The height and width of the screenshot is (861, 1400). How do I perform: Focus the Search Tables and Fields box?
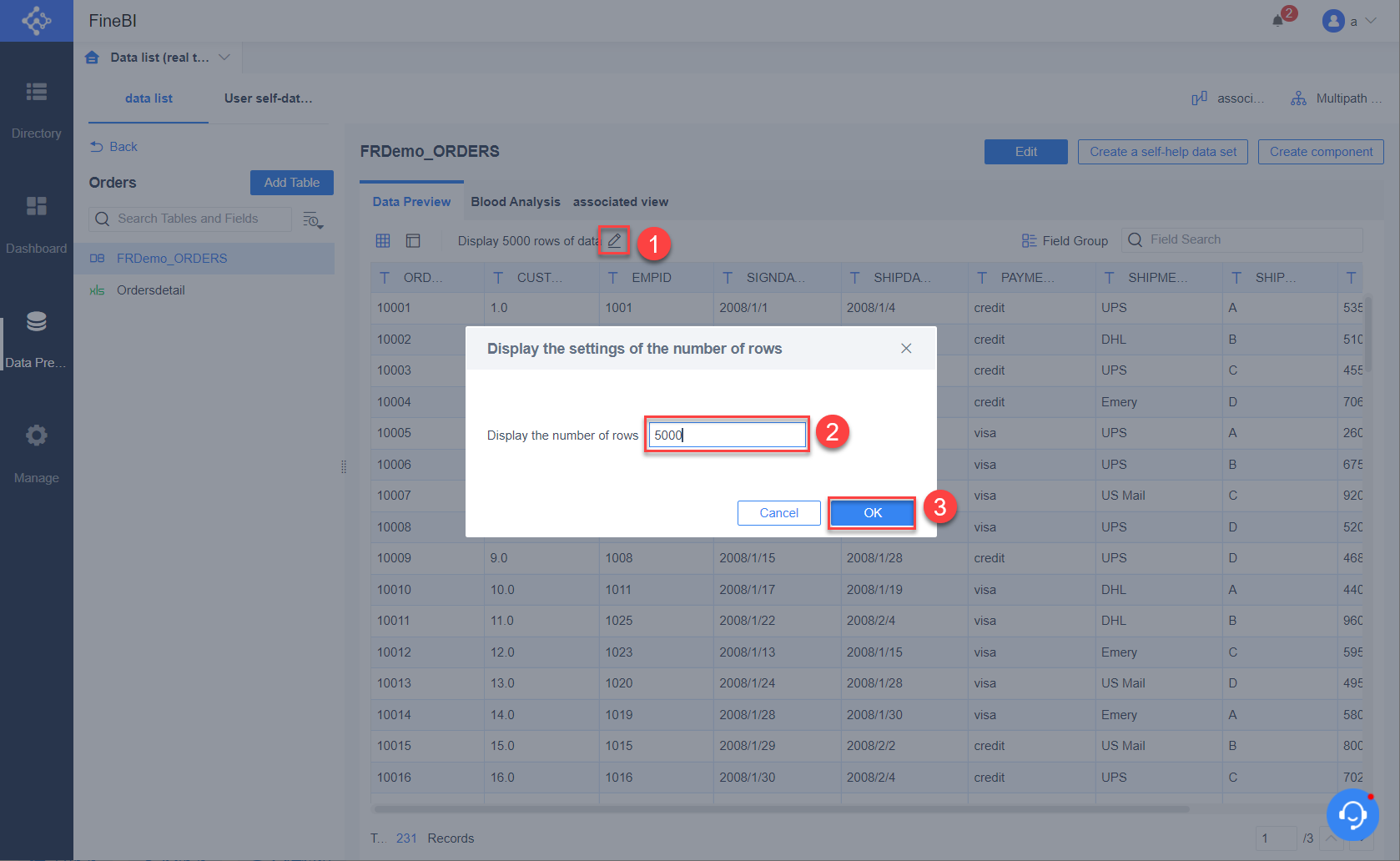[190, 219]
